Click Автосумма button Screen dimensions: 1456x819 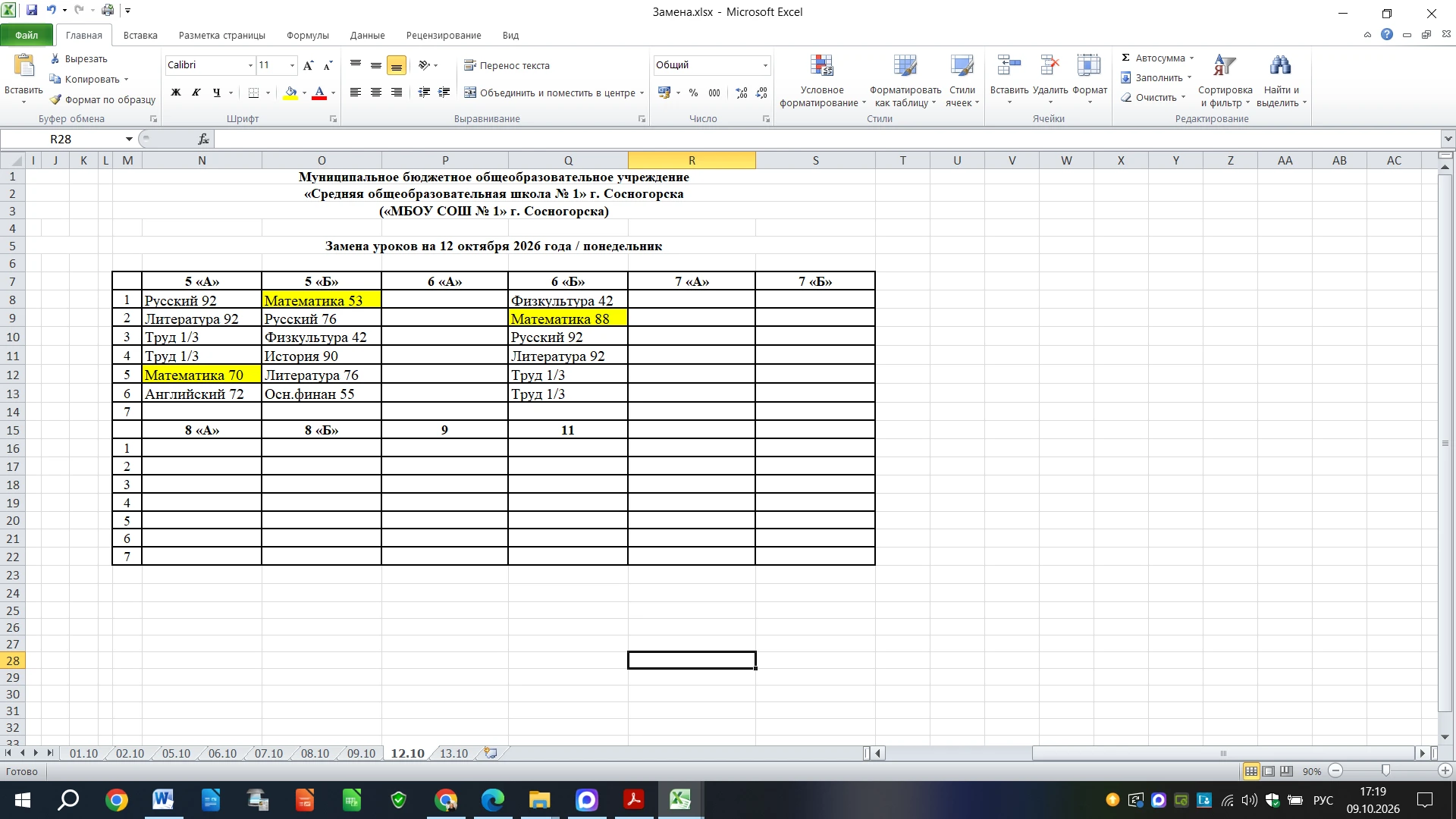pyautogui.click(x=1158, y=58)
